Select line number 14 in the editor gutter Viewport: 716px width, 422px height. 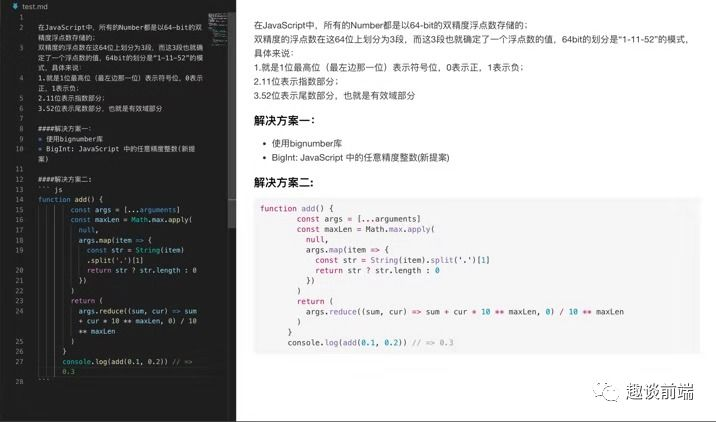(19, 200)
